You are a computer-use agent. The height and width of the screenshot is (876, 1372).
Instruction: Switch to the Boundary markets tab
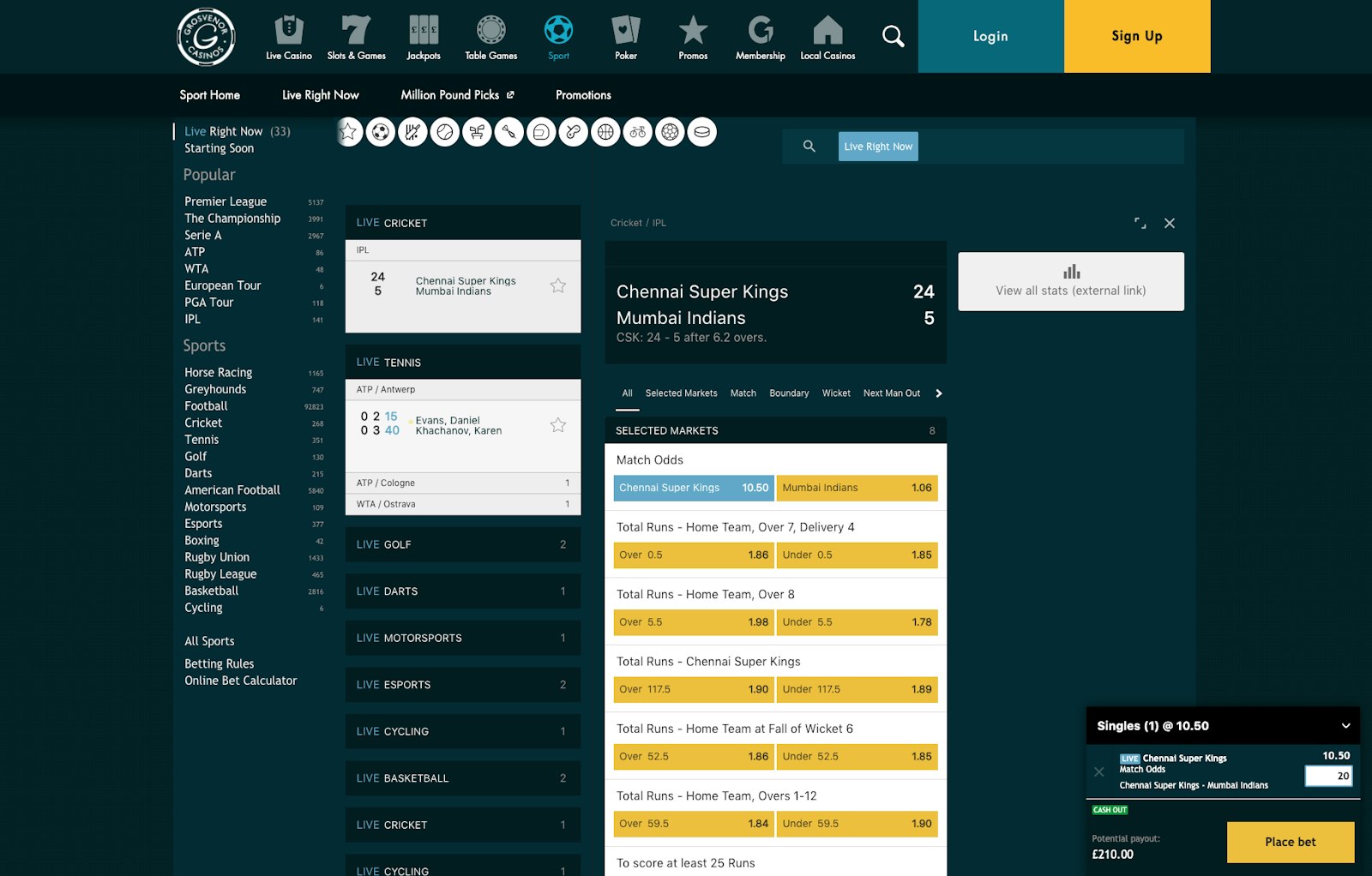tap(788, 393)
